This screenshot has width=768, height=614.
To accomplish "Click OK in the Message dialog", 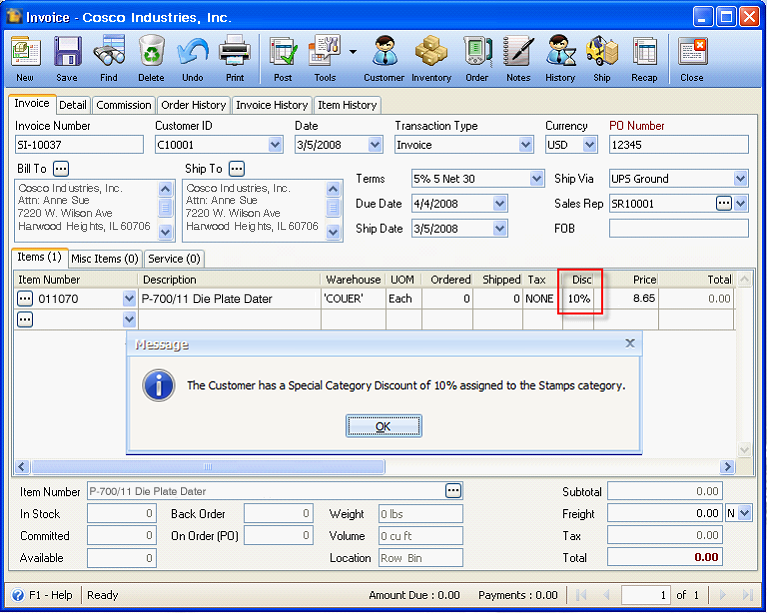I will point(384,426).
